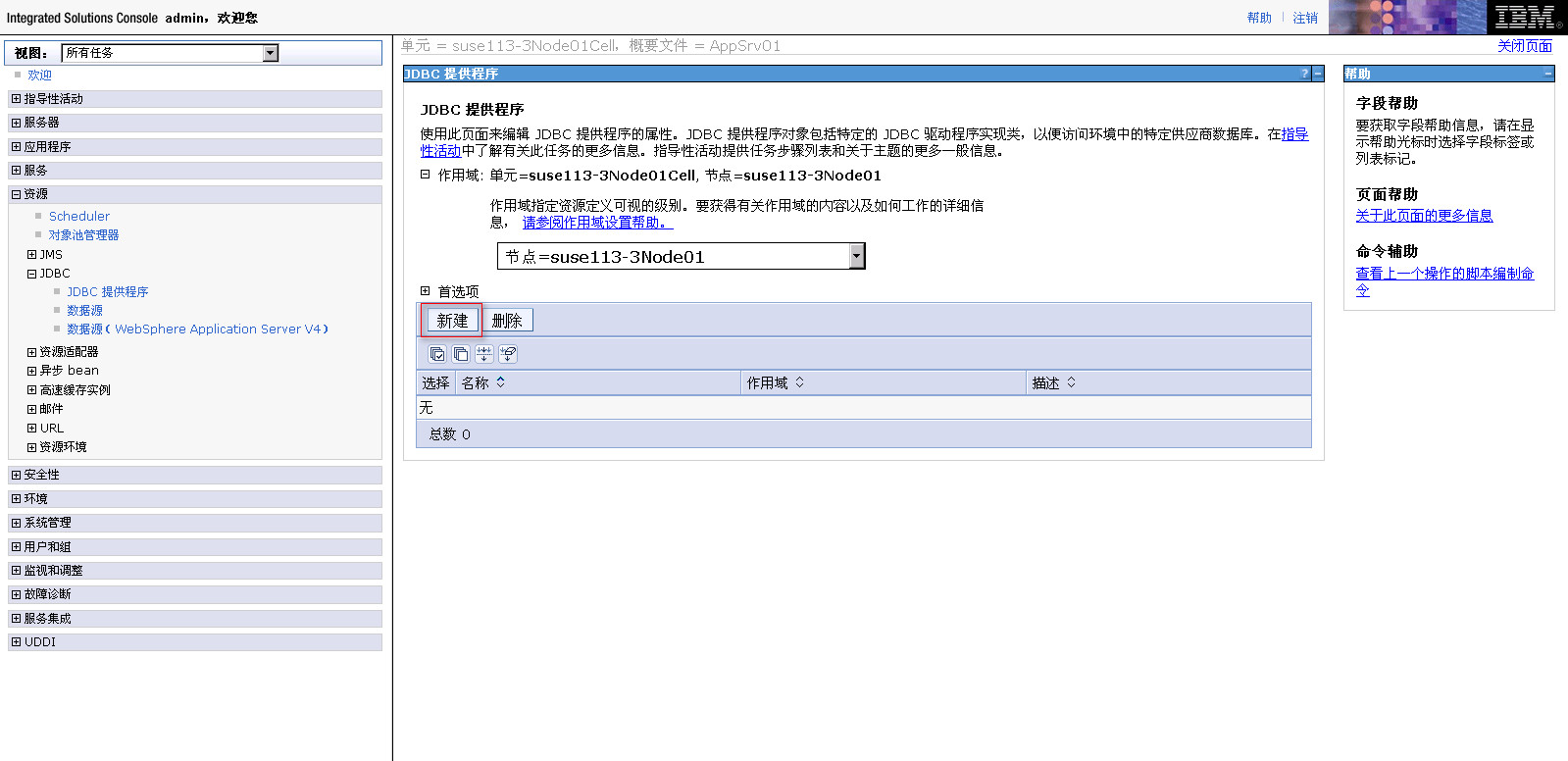The width and height of the screenshot is (1568, 761).
Task: Click the IBM logo in the banner
Action: (1527, 18)
